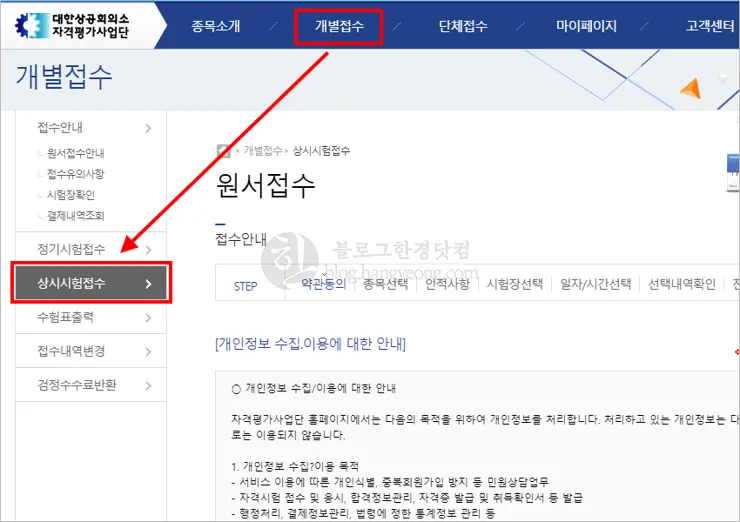Open the 고객센터 menu
The width and height of the screenshot is (740, 522).
(710, 26)
